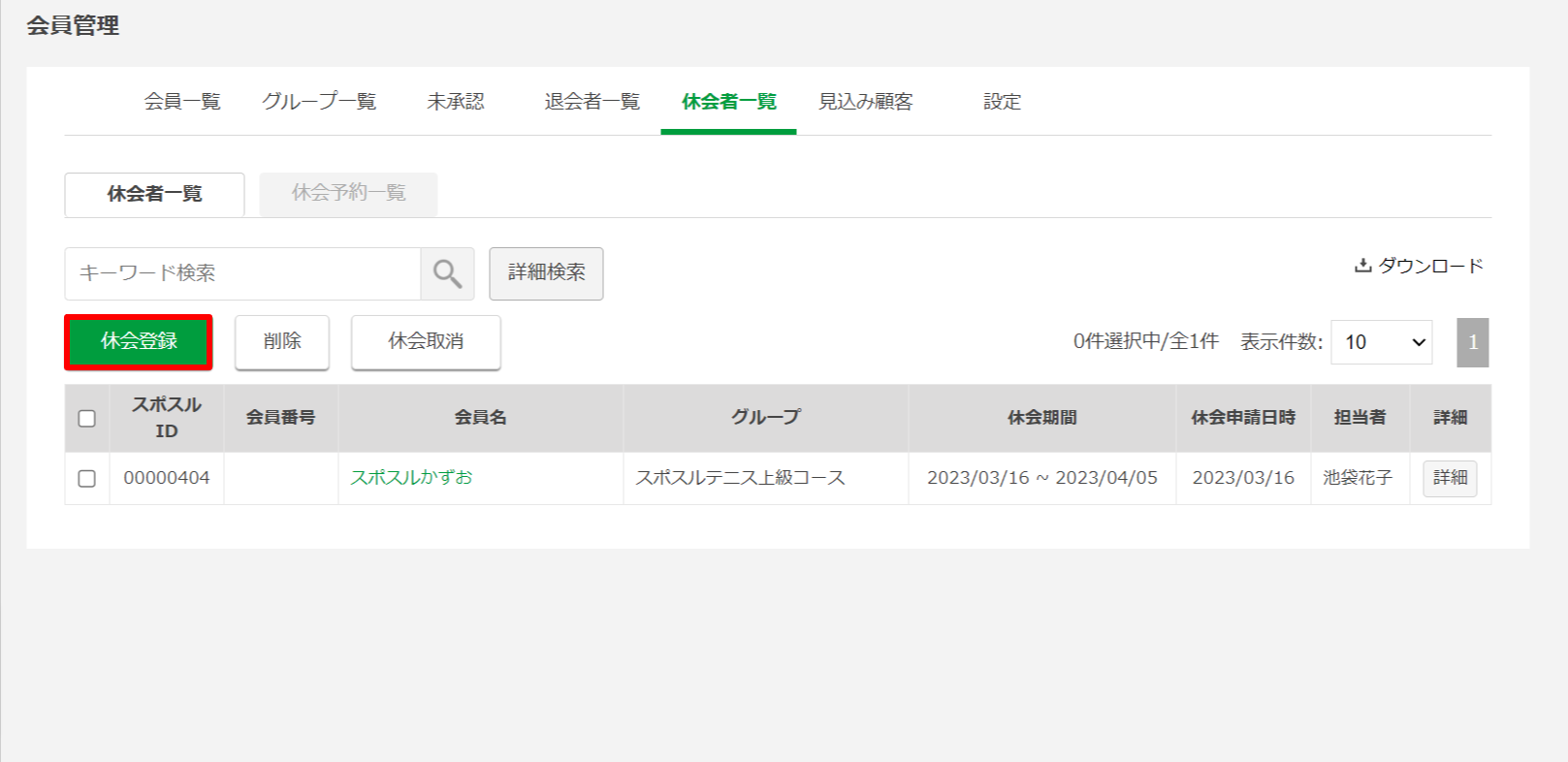1568x762 pixels.
Task: Click page number 1 pagination button
Action: (x=1473, y=342)
